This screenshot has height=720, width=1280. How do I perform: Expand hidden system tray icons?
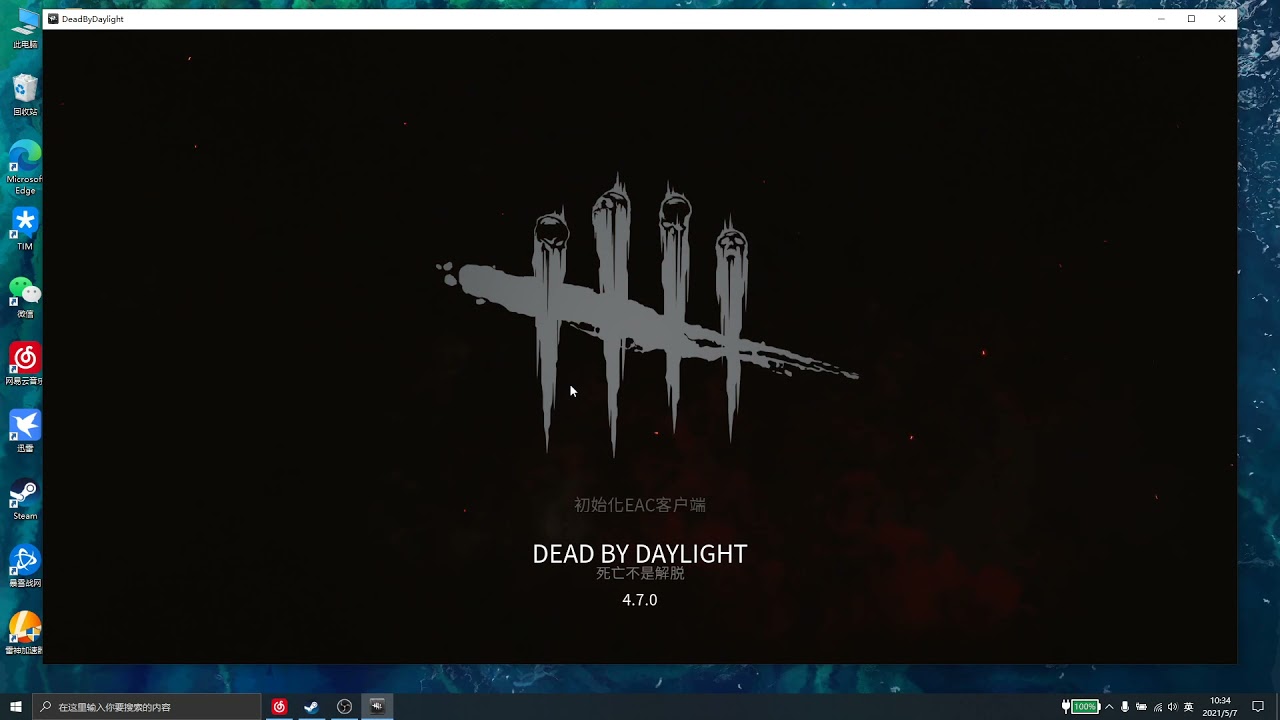[1109, 707]
